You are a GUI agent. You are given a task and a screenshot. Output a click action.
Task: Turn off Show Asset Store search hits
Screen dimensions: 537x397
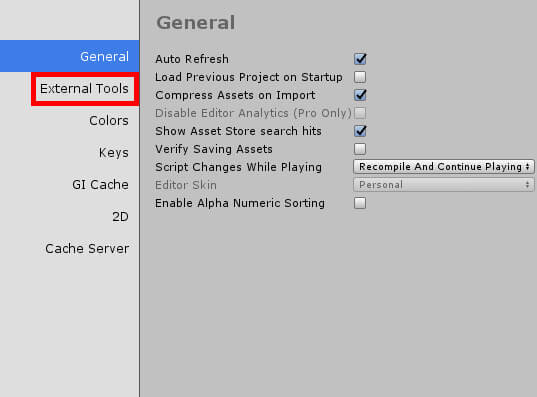[360, 131]
